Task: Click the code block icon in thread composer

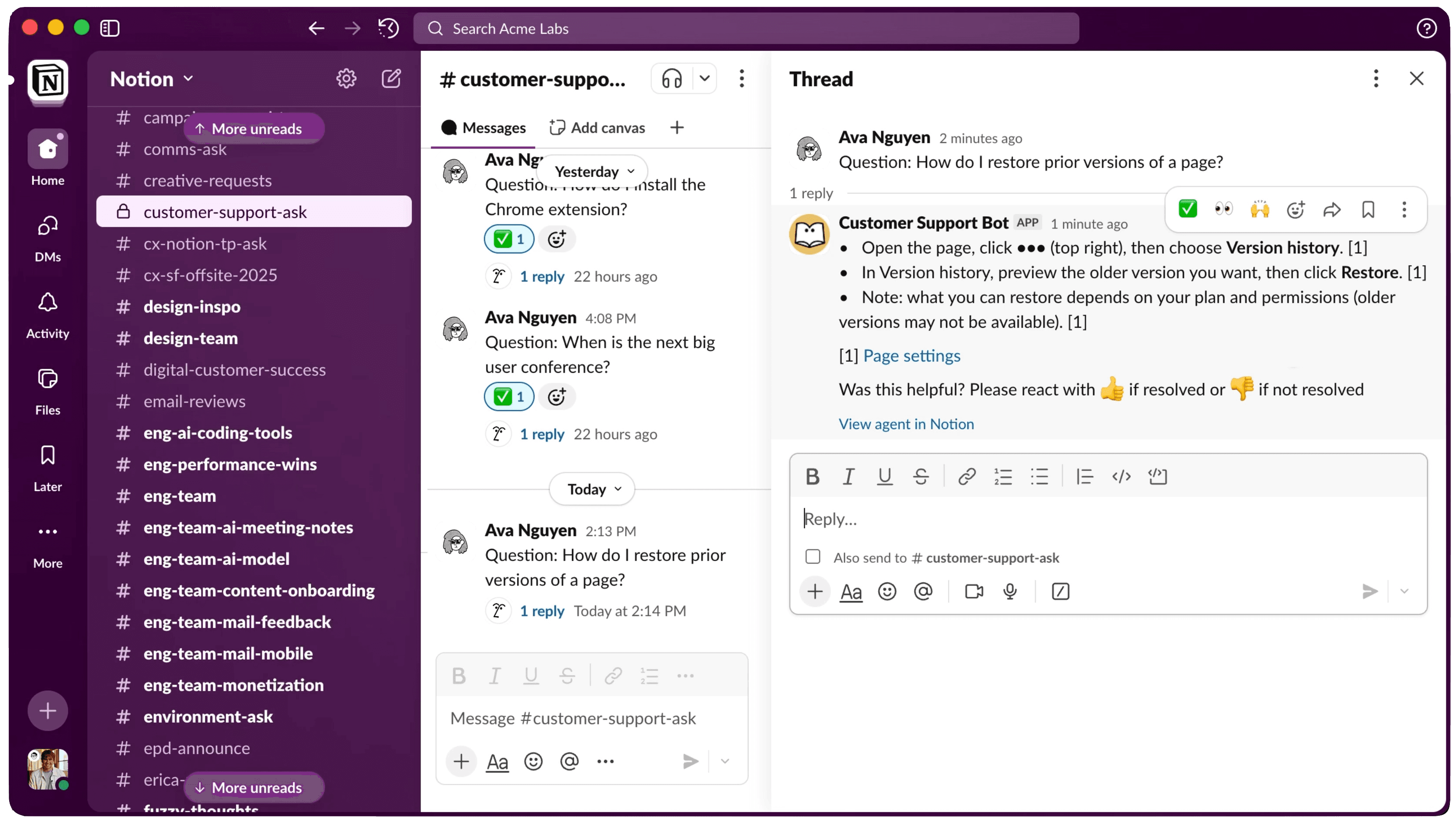Action: click(1157, 476)
